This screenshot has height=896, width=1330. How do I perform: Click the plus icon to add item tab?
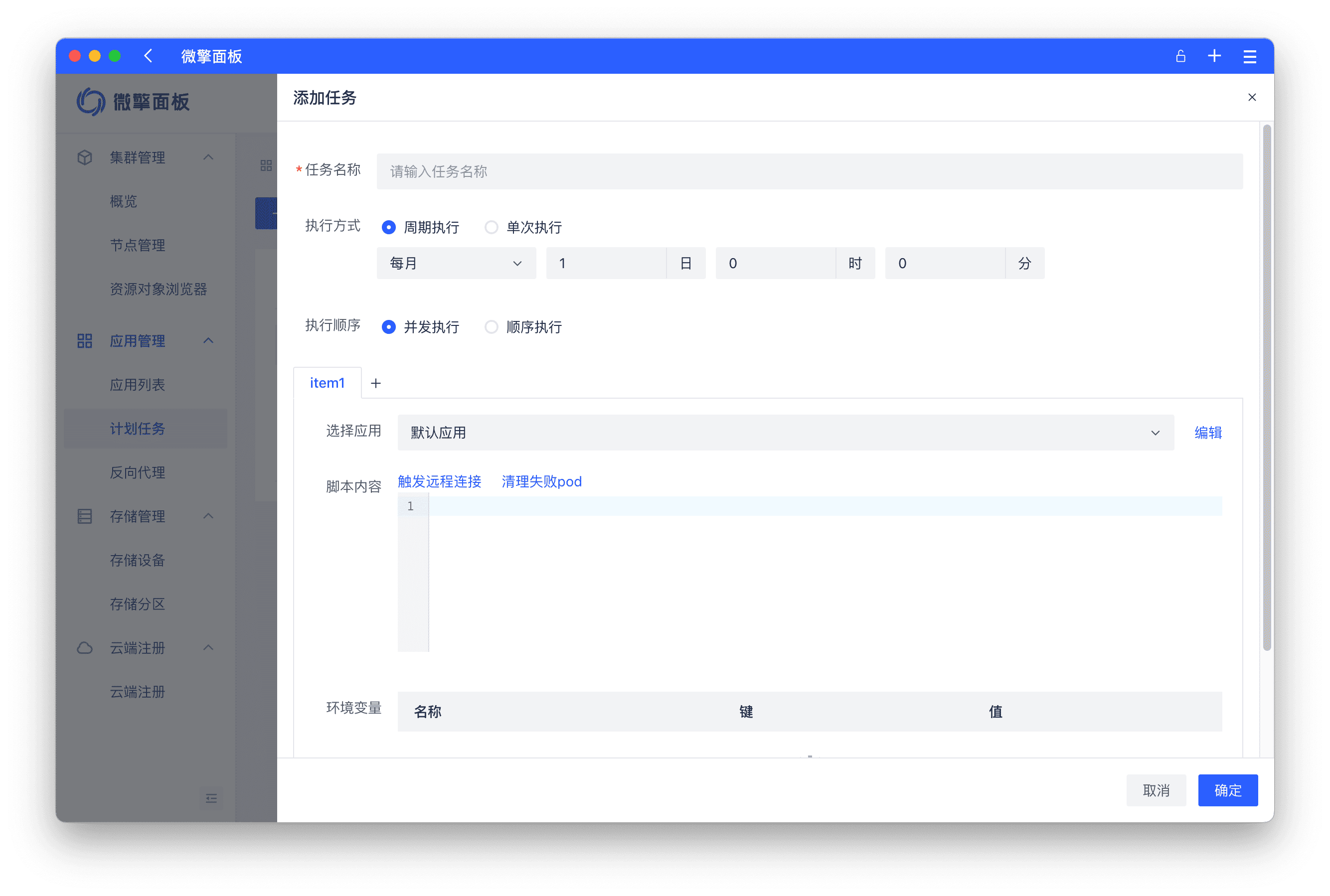pyautogui.click(x=375, y=383)
